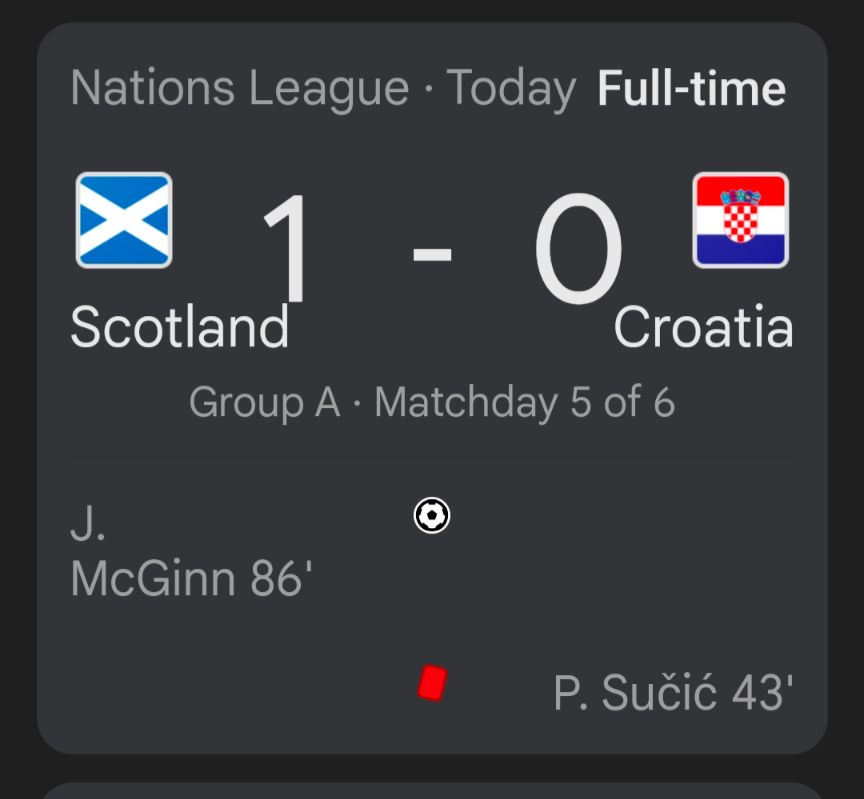Click the Matchday 5 of 6 text
This screenshot has height=799, width=864.
(x=525, y=402)
